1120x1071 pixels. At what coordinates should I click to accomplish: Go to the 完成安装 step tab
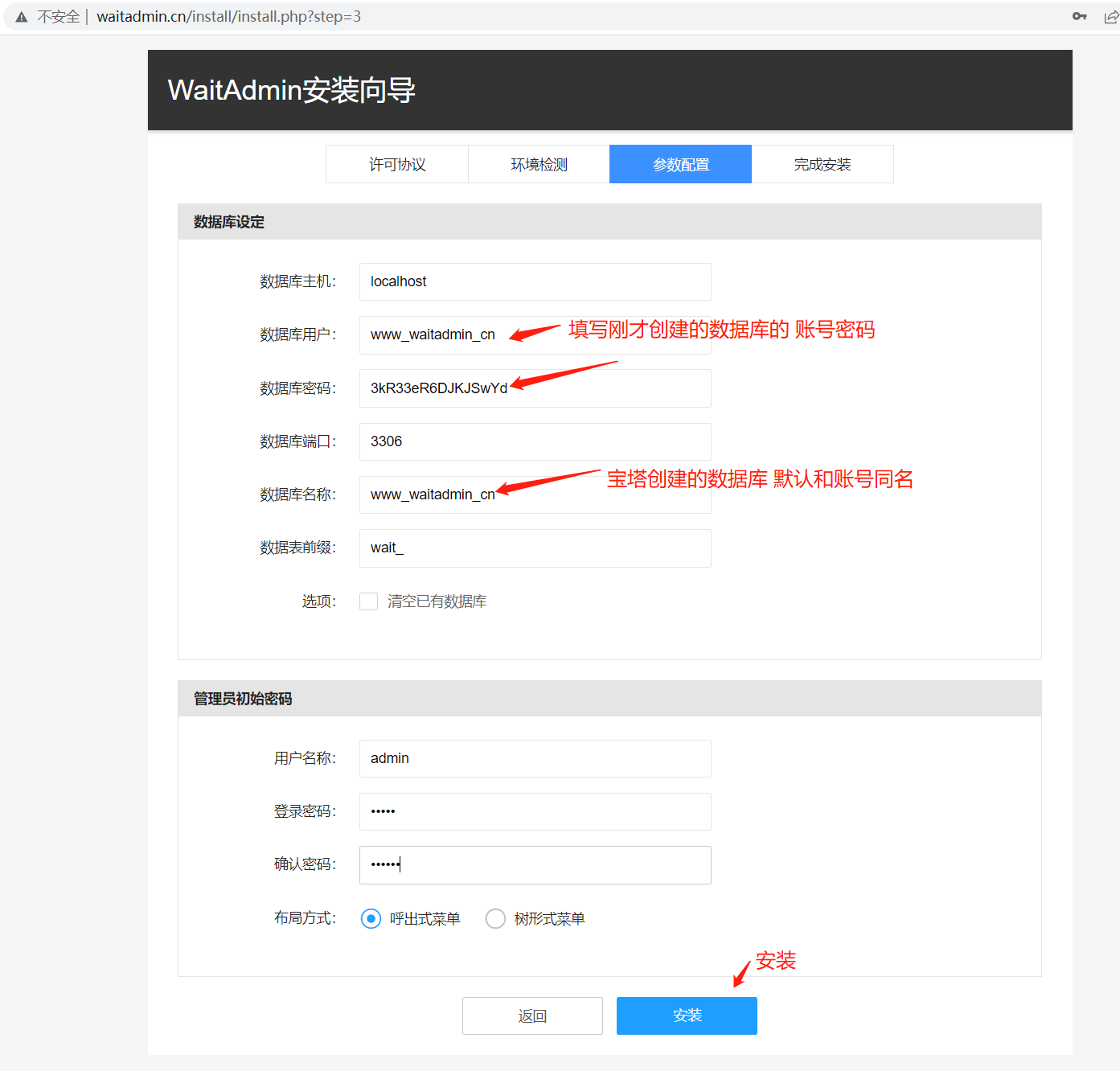[x=823, y=164]
